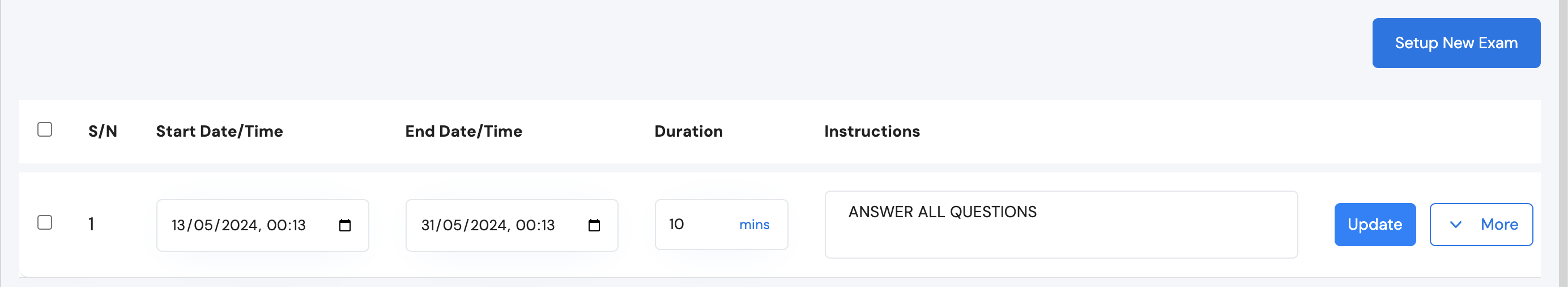Click the duration field containing 10

click(694, 225)
